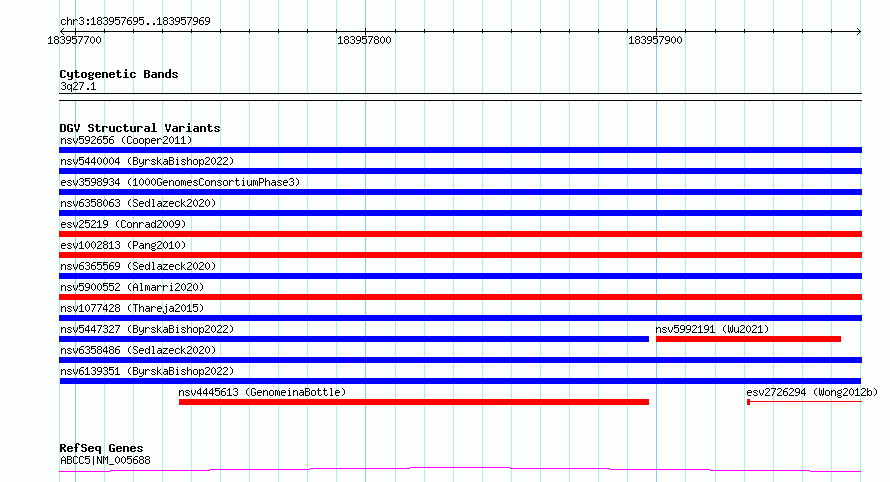Click the 3q27.1 cytogenetic band line
This screenshot has width=890, height=482.
pyautogui.click(x=460, y=97)
